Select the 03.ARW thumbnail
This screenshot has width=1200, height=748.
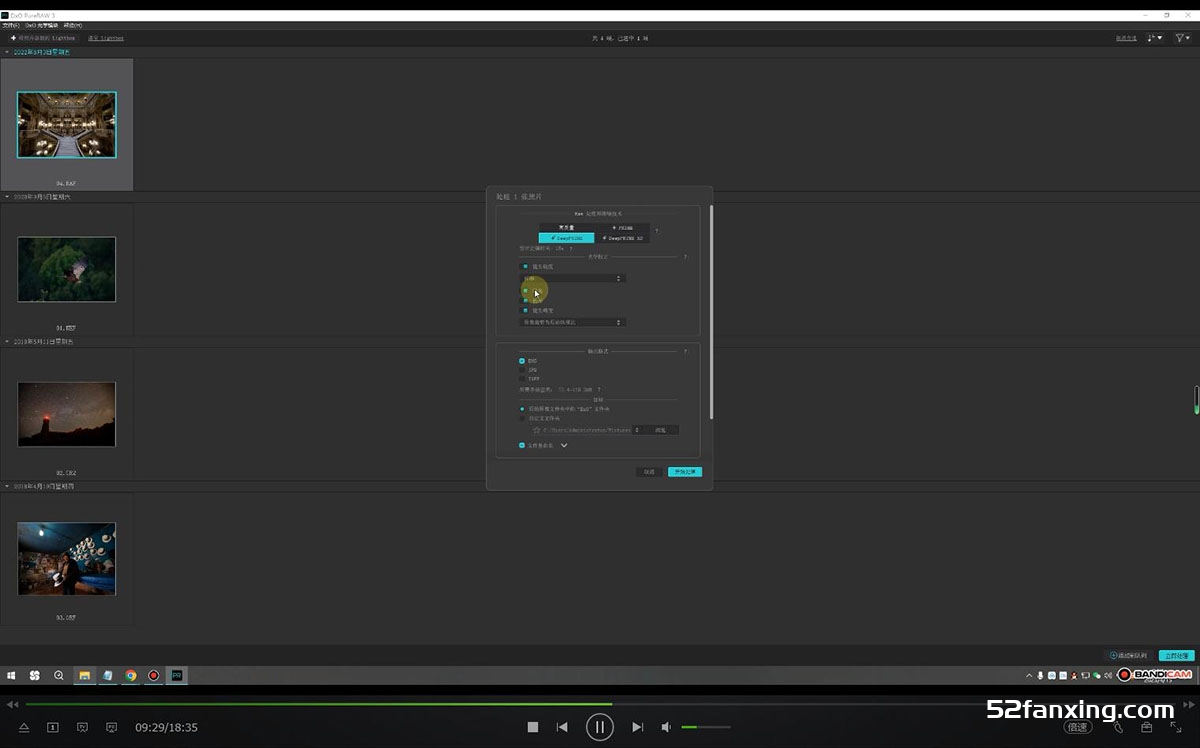[x=66, y=558]
